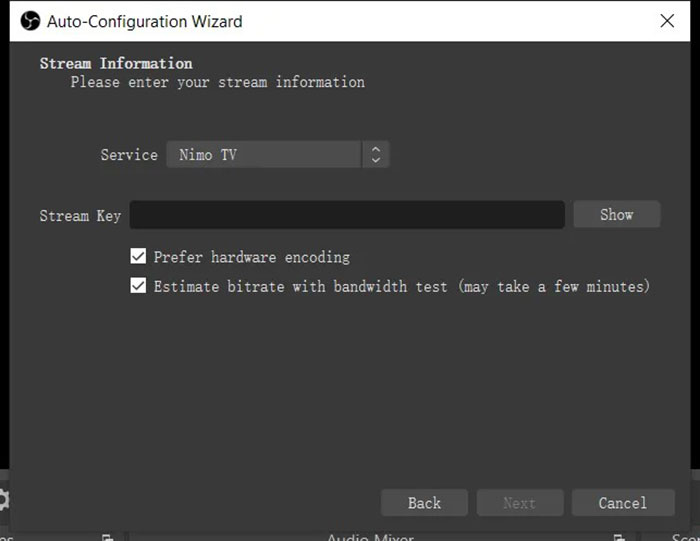The image size is (700, 541).
Task: Disable Estimate bitrate with bandwidth test
Action: 139,286
